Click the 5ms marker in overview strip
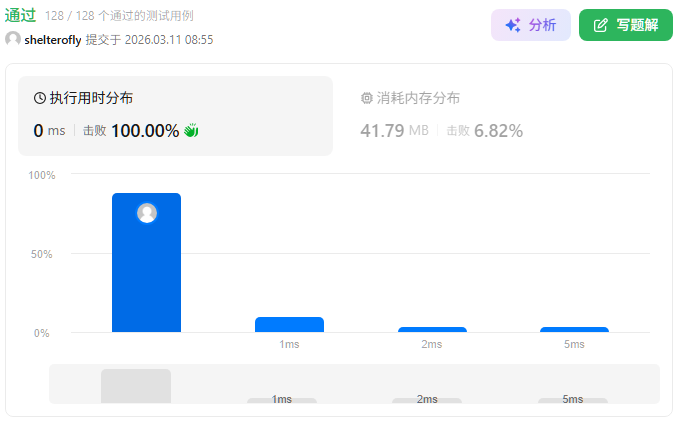679x426 pixels. [573, 399]
